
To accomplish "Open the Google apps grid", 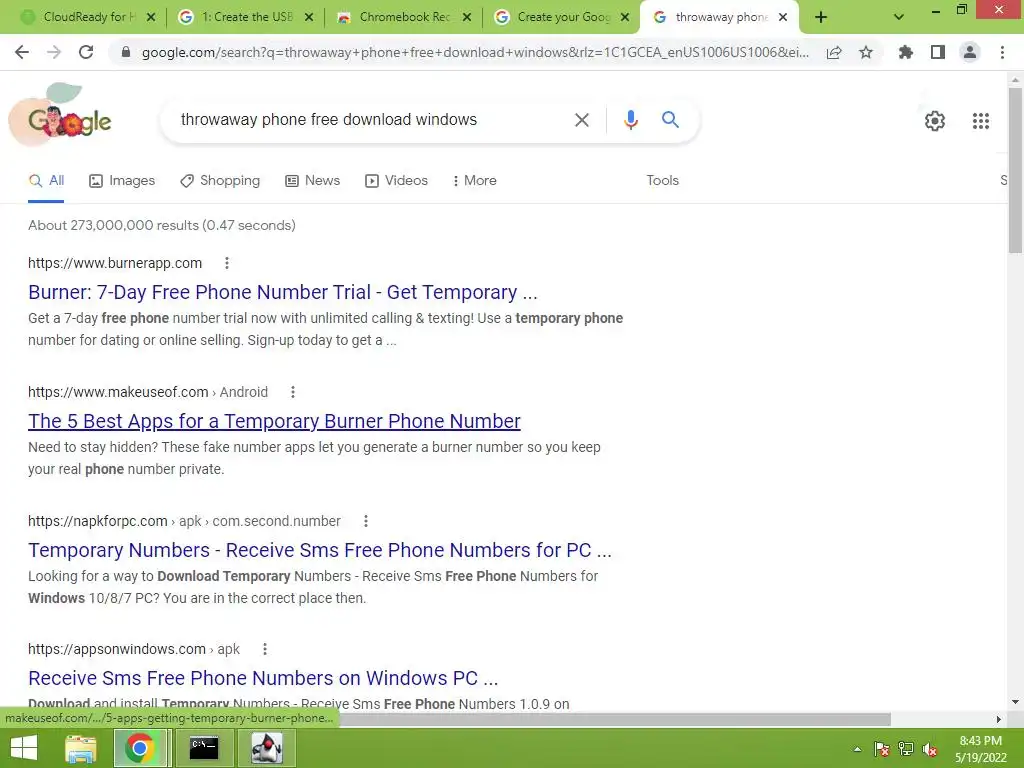I will [980, 121].
